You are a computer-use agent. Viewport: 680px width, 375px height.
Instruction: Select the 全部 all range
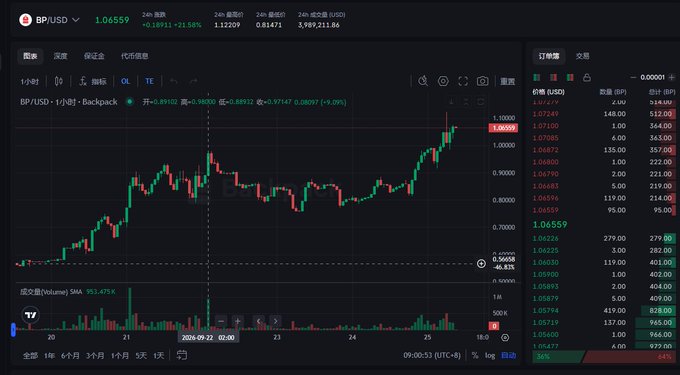(x=30, y=355)
